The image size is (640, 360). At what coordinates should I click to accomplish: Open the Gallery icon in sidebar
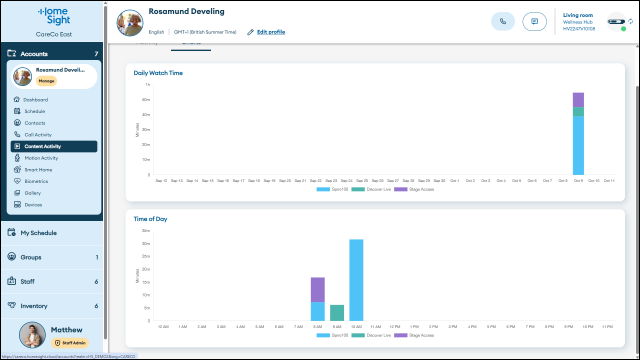tap(17, 193)
